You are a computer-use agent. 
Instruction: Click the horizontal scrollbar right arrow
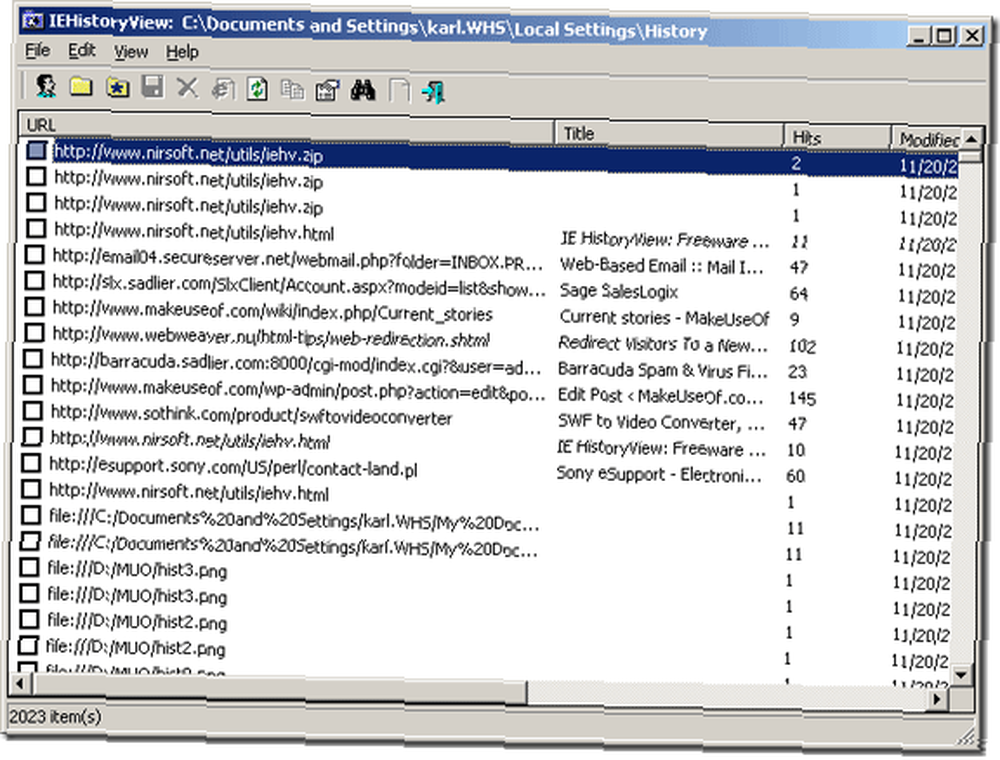[x=937, y=699]
